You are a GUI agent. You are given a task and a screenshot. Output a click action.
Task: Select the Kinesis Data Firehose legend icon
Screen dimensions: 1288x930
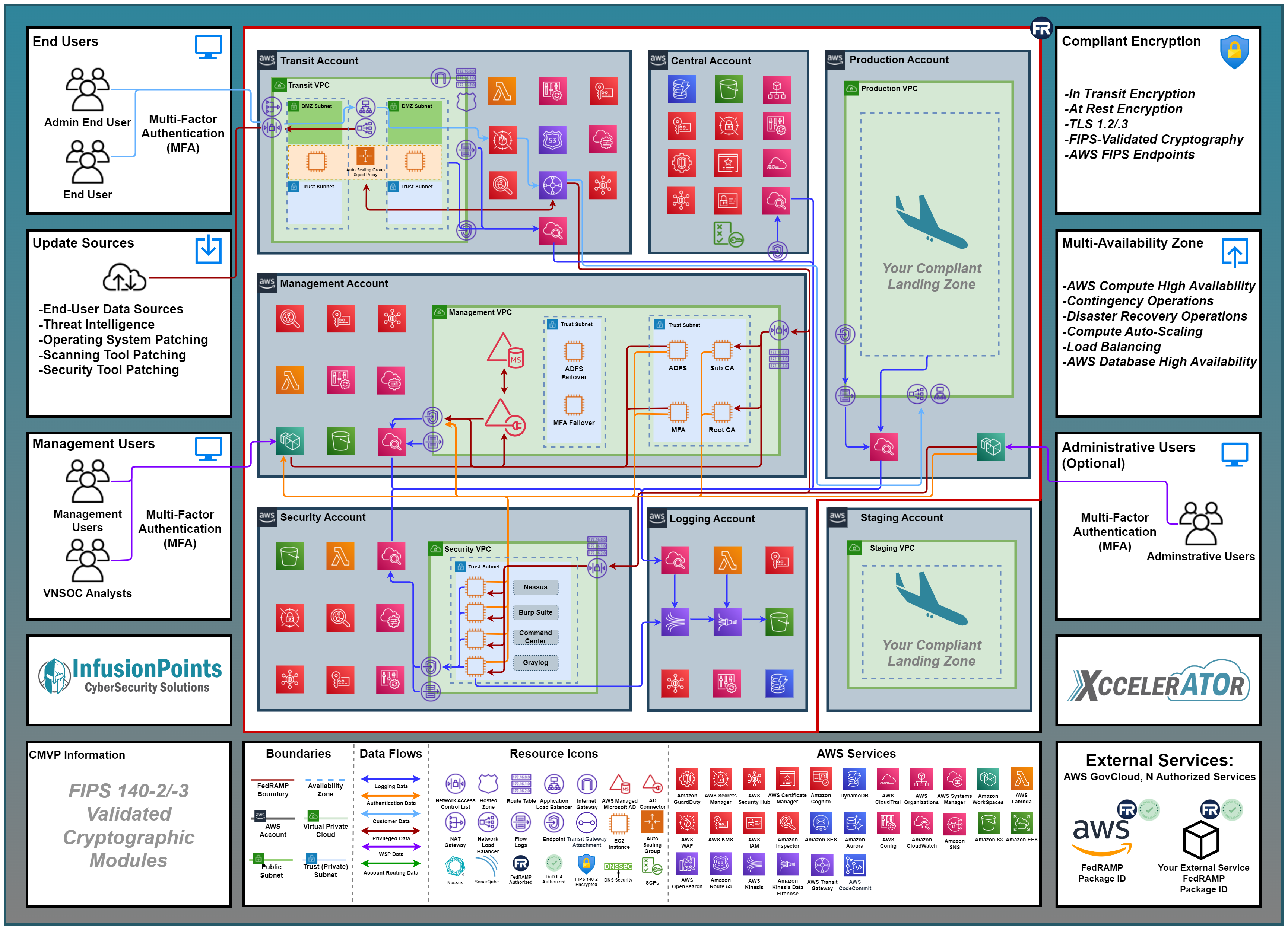coord(787,865)
